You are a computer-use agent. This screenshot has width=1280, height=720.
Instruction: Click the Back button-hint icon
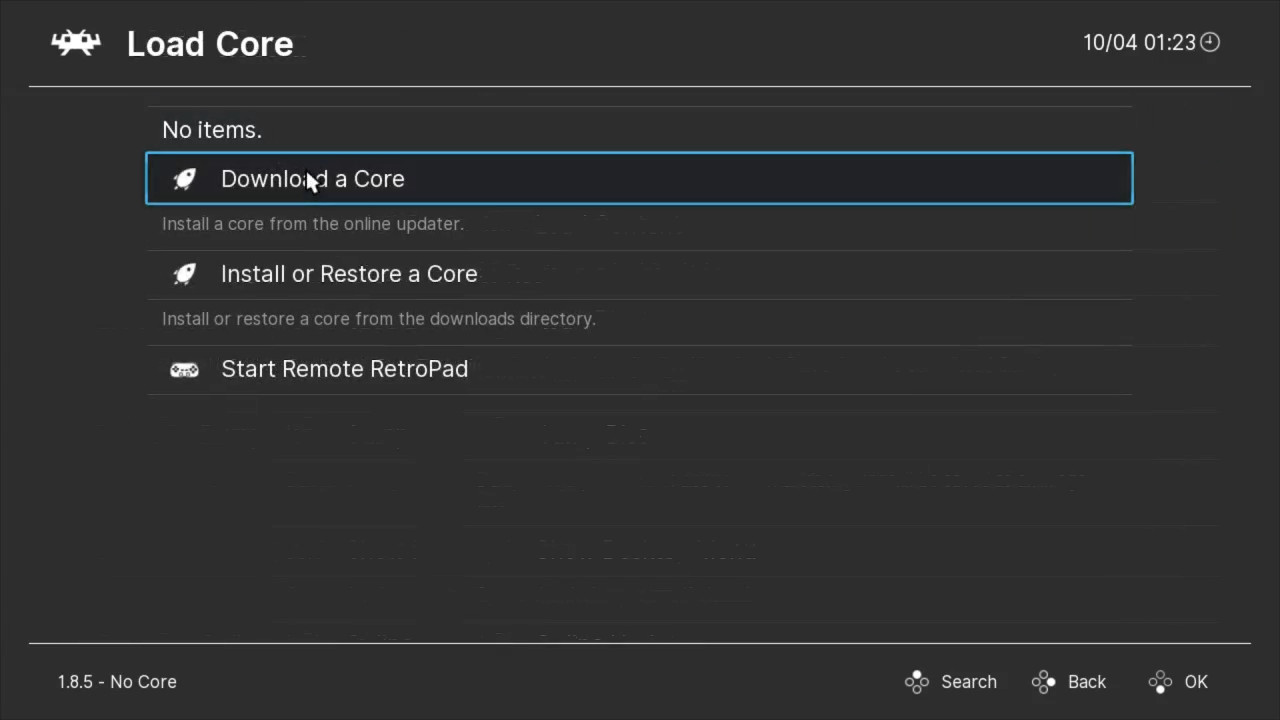1044,682
